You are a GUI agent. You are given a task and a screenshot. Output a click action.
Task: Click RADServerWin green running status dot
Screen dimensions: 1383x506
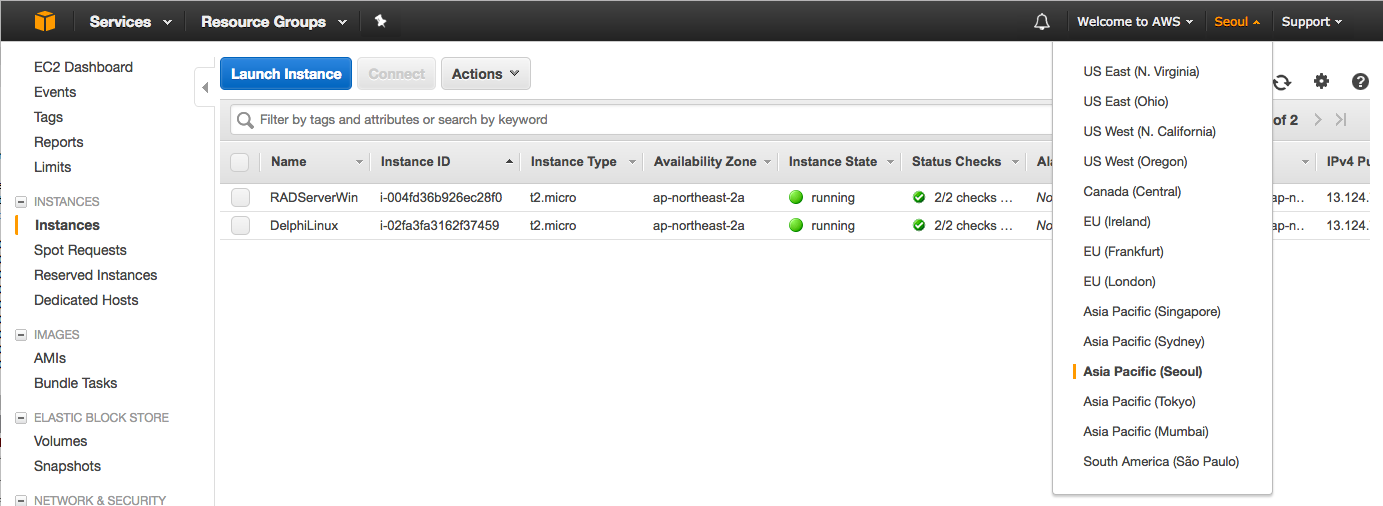point(796,197)
